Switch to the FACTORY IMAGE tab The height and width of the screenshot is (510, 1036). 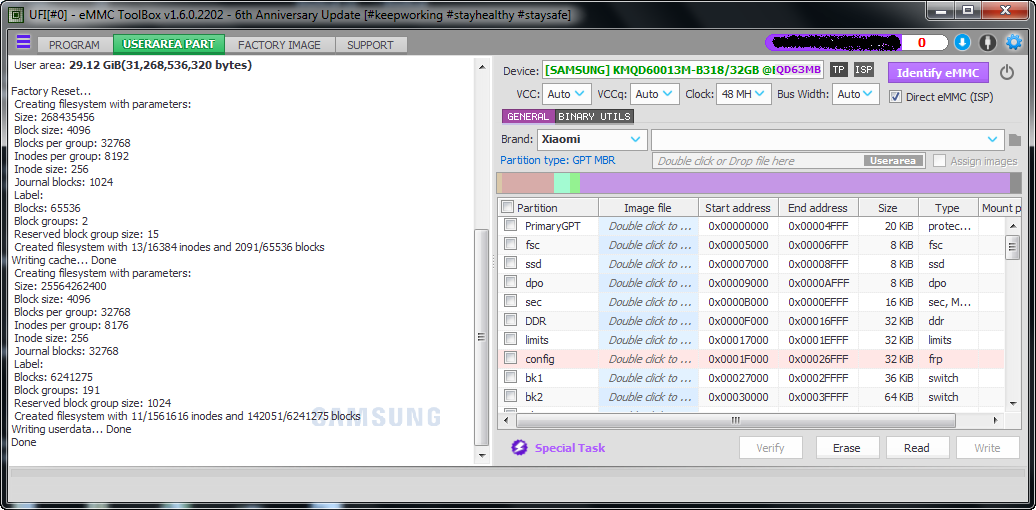[x=279, y=45]
